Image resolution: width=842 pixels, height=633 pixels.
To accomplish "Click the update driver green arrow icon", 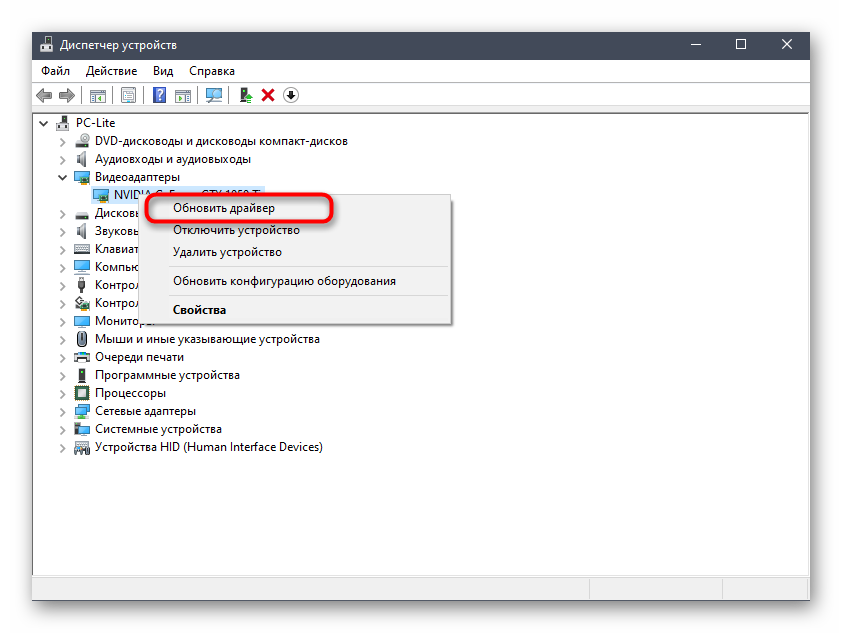I will 245,95.
